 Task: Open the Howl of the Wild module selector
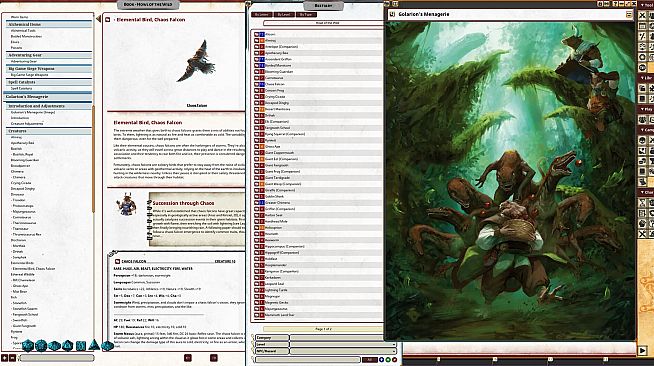pos(324,23)
